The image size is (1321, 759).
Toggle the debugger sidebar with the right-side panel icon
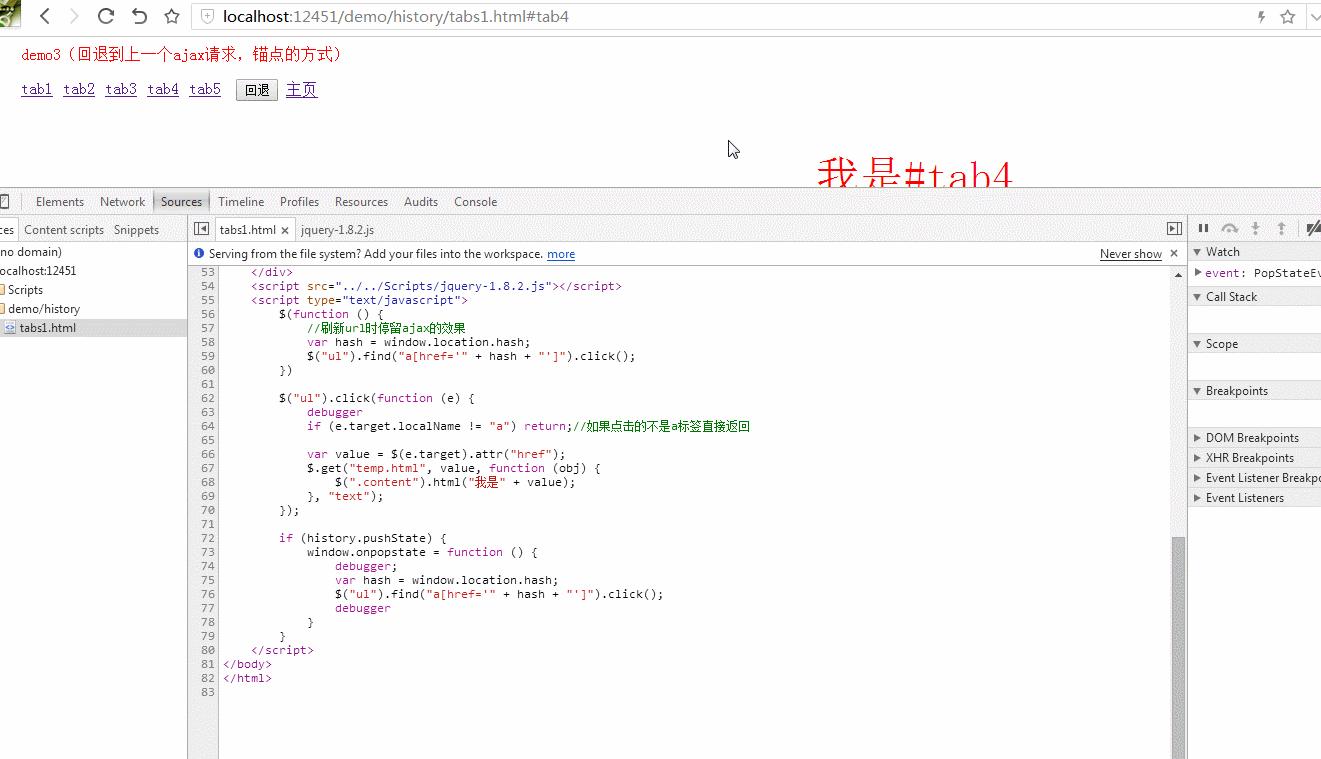(1174, 229)
